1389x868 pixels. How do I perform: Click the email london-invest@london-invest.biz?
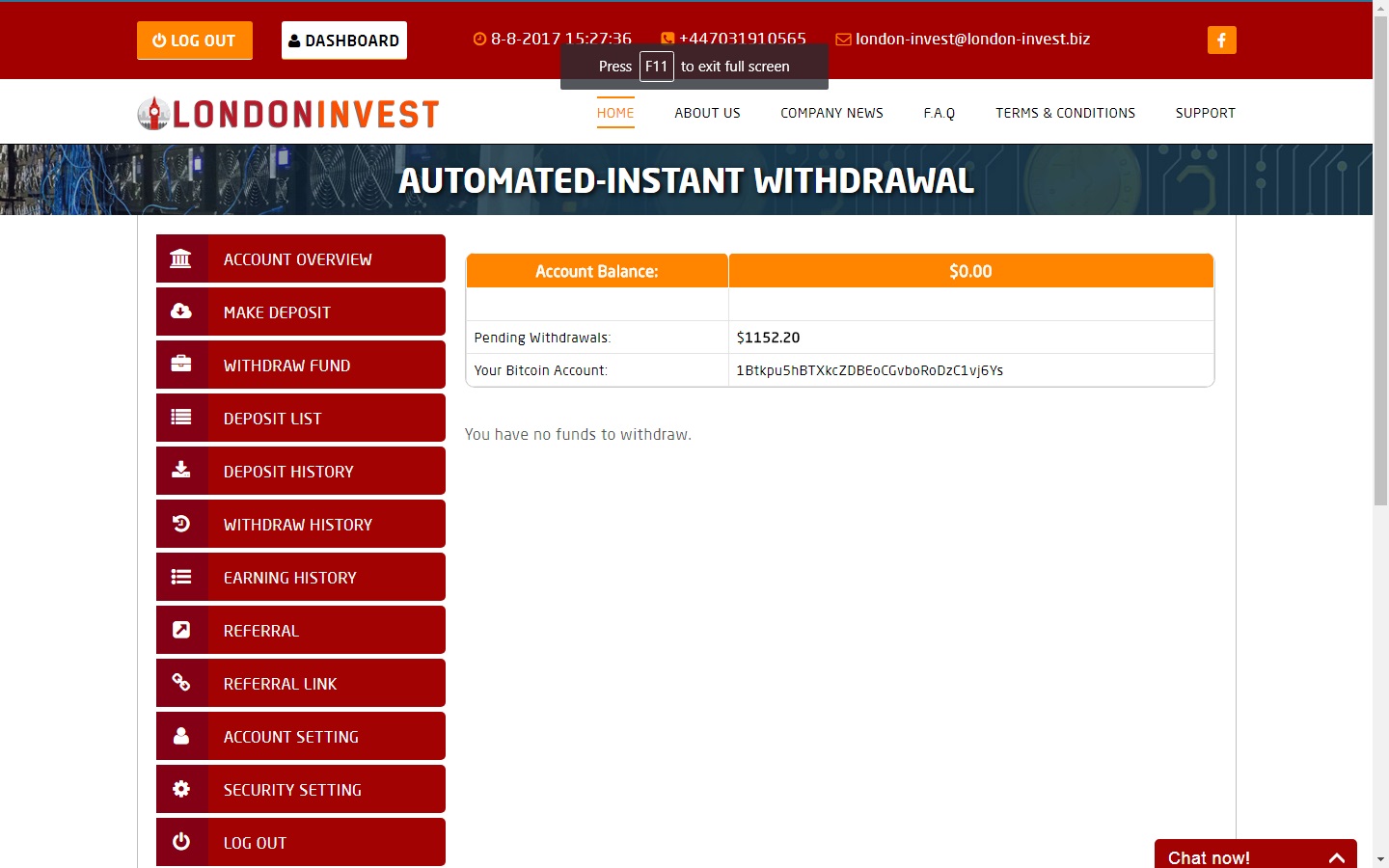pyautogui.click(x=972, y=40)
